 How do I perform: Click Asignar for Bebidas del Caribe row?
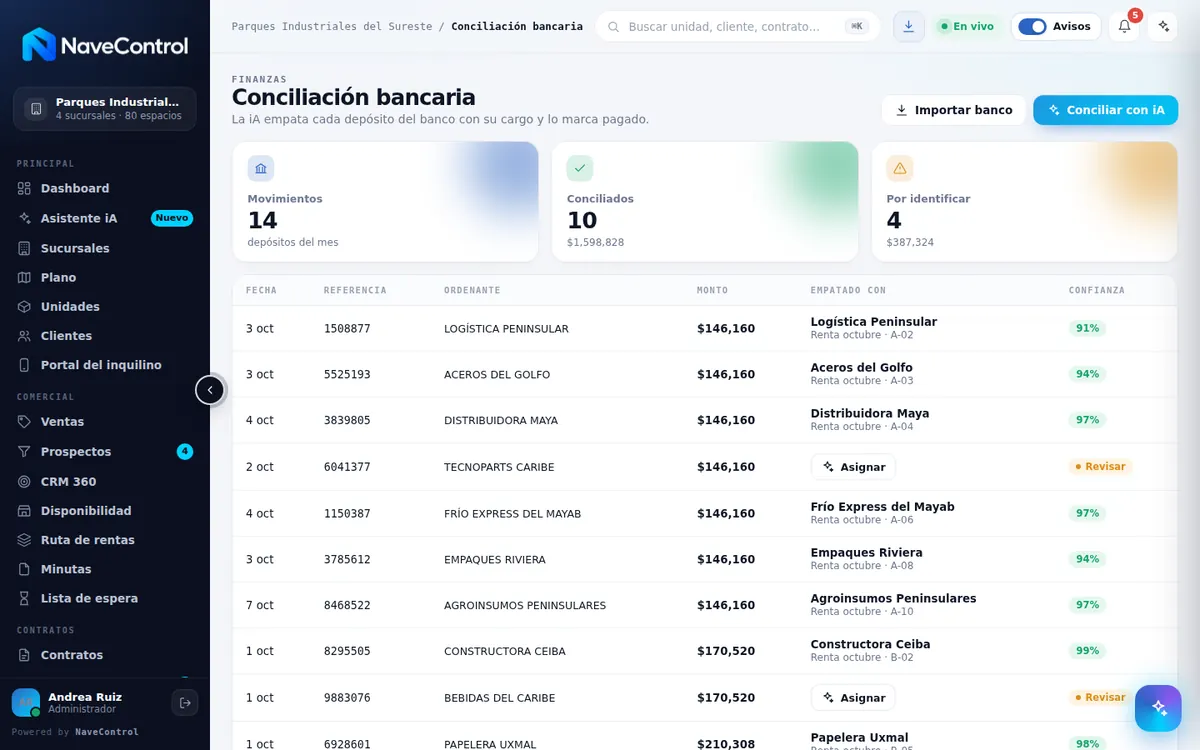853,698
